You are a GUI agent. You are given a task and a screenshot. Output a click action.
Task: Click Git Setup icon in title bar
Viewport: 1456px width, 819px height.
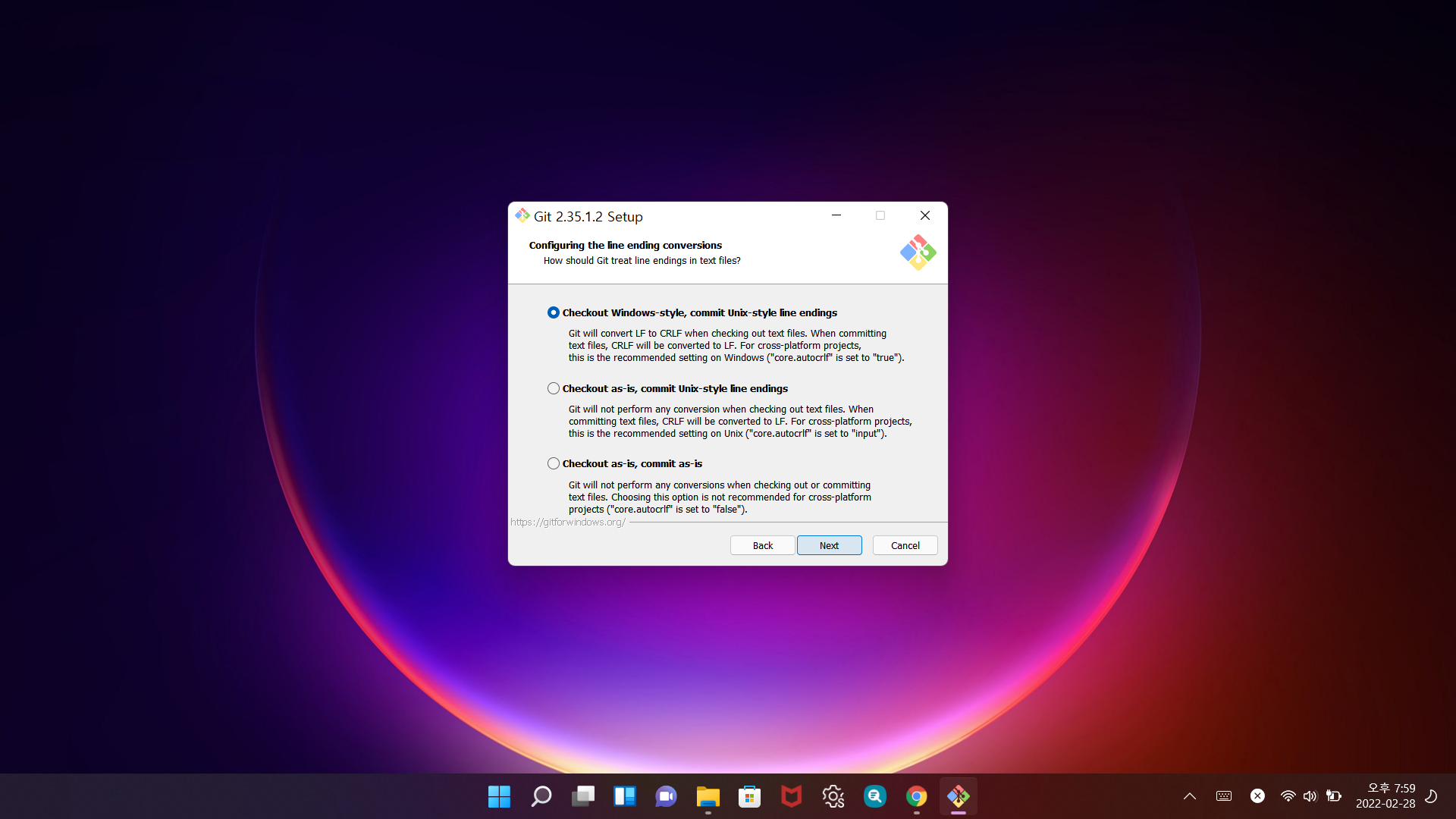[x=522, y=216]
